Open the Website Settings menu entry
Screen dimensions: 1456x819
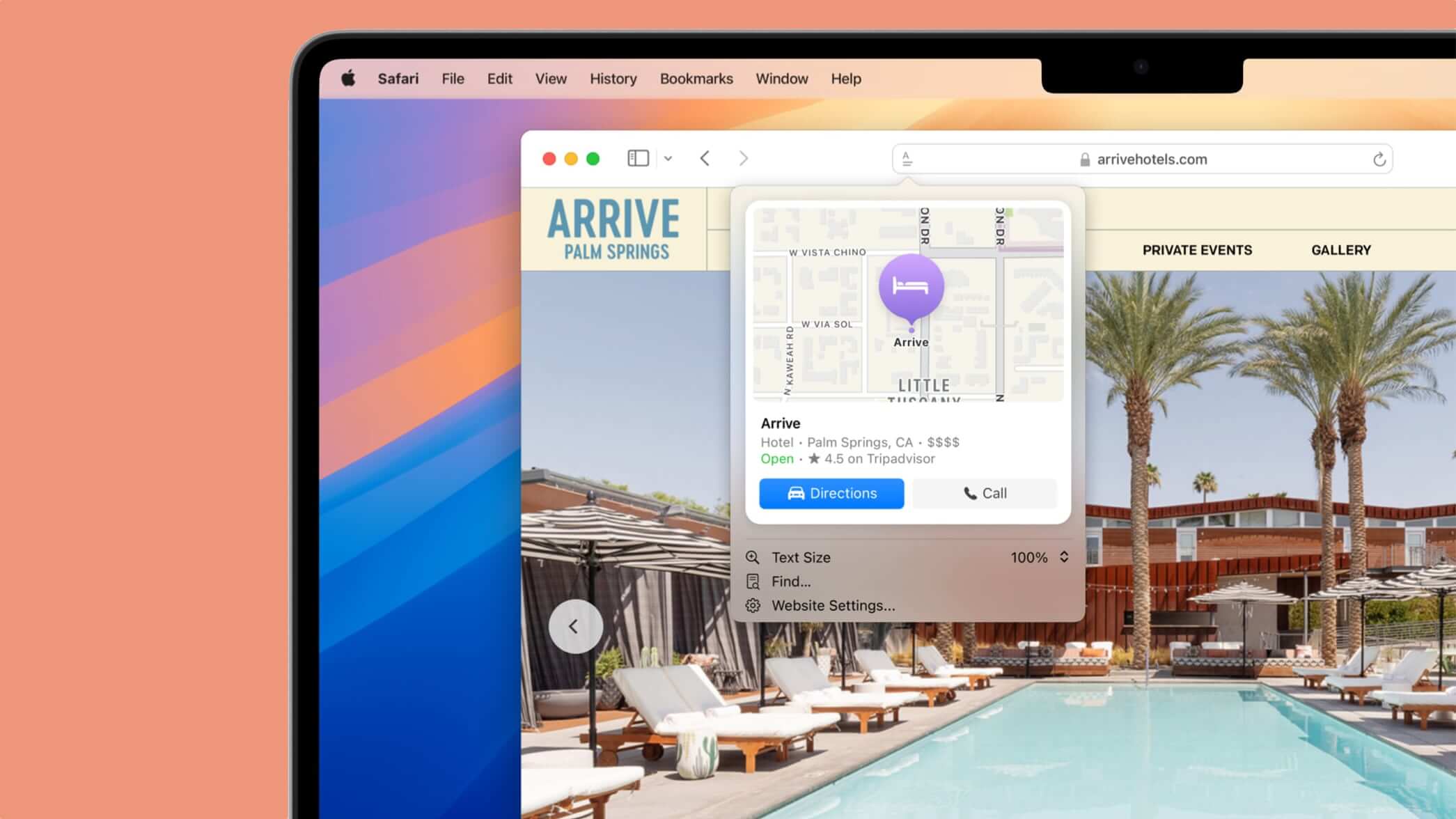[x=832, y=605]
